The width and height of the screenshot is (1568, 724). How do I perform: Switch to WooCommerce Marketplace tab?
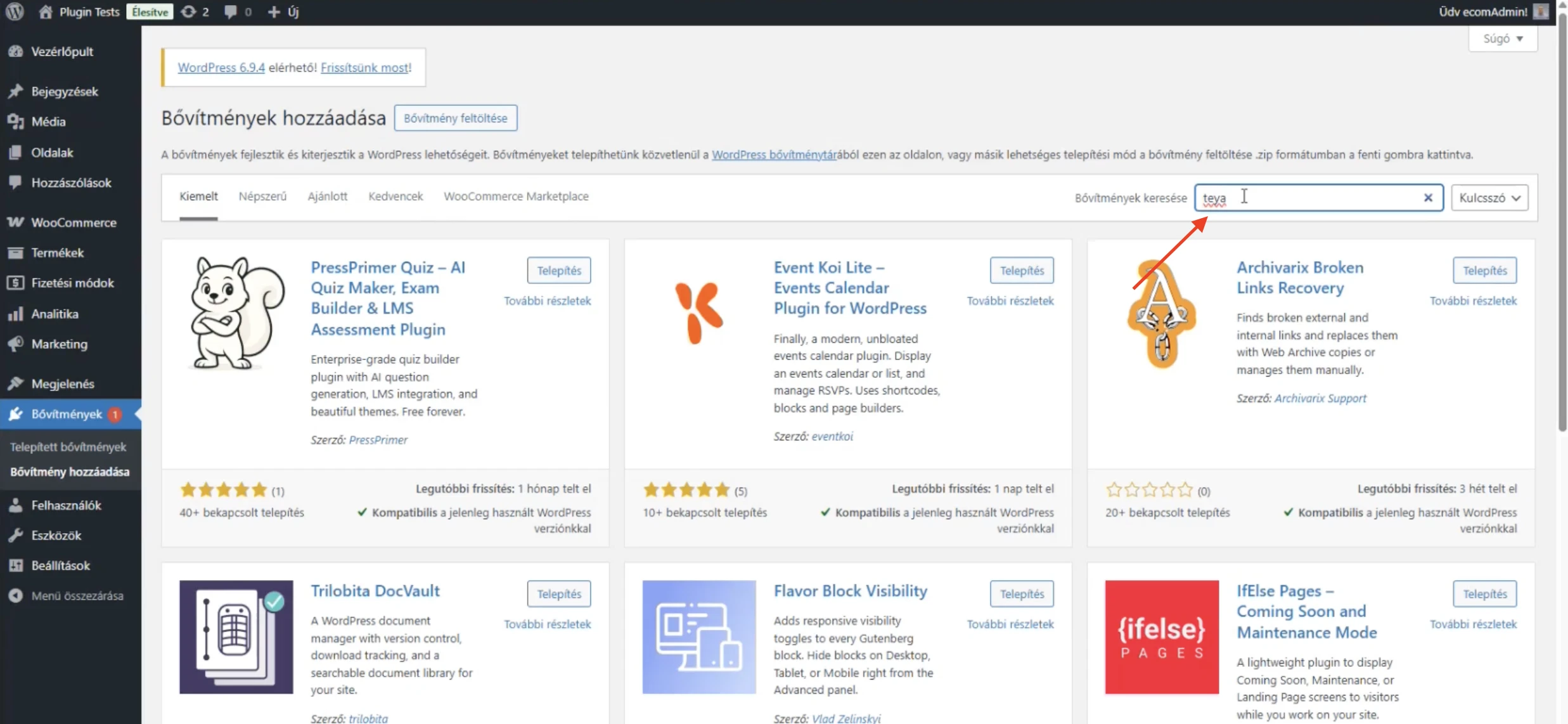point(516,197)
